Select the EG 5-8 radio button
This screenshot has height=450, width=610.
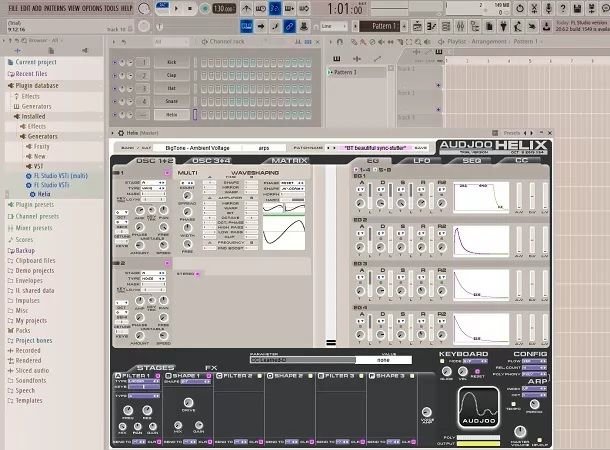(375, 170)
